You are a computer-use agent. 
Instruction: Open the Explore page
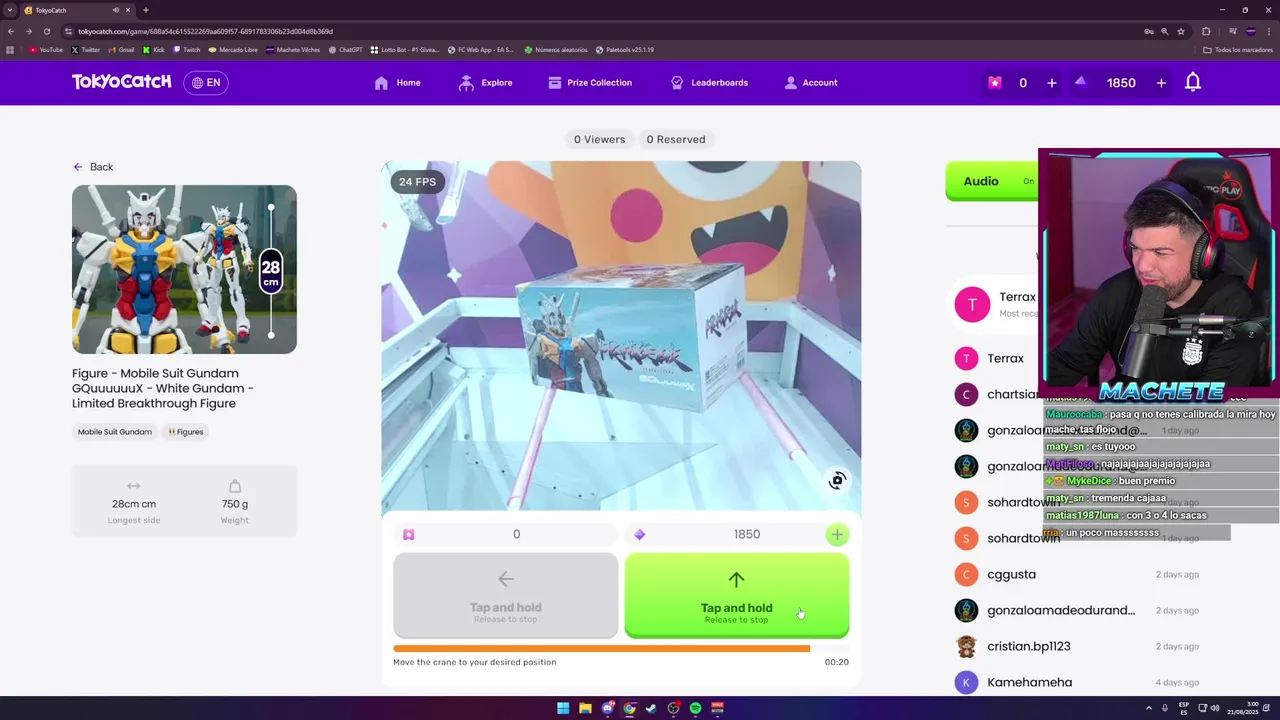[485, 83]
